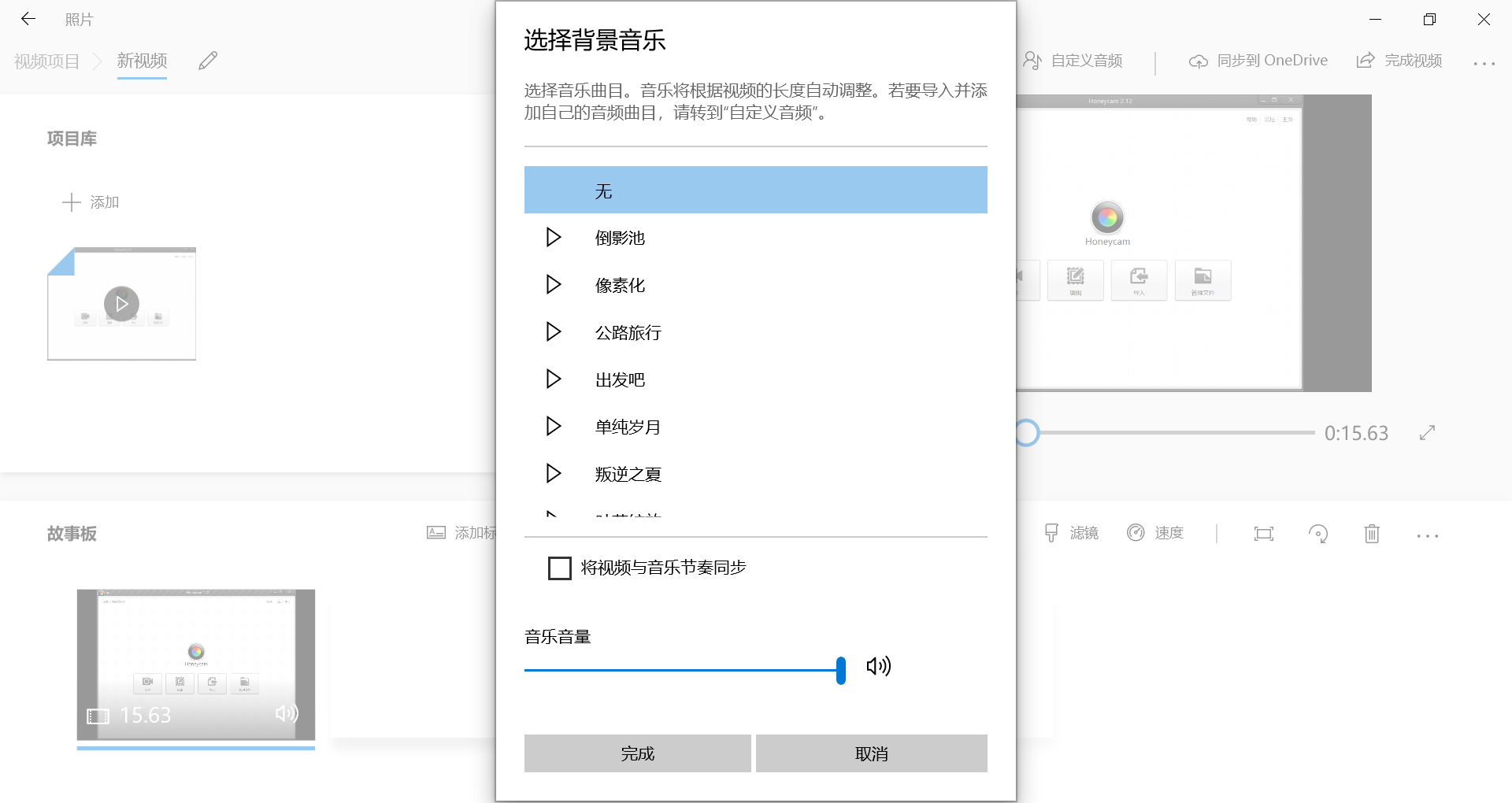Image resolution: width=1512 pixels, height=803 pixels.
Task: Play preview of 叛逆之夏 track
Action: pos(554,473)
